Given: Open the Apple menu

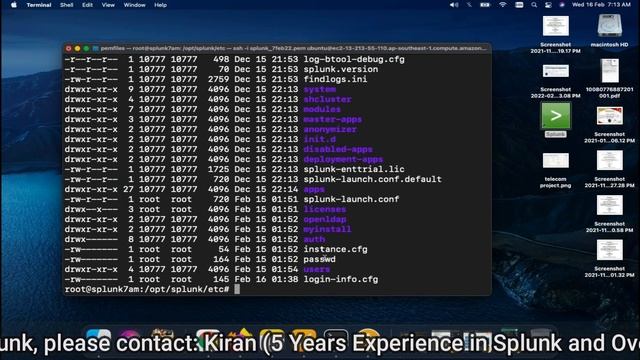Looking at the screenshot, I should [14, 5].
